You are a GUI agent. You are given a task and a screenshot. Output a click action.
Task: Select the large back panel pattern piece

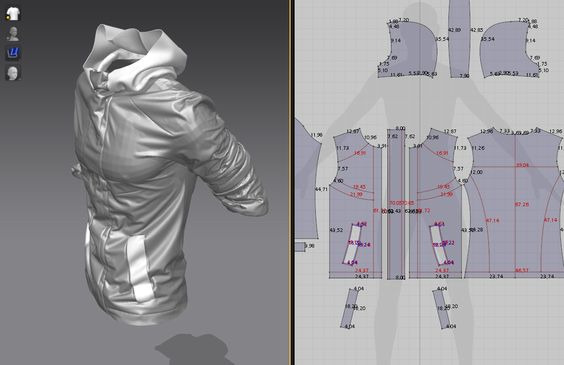pyautogui.click(x=515, y=203)
